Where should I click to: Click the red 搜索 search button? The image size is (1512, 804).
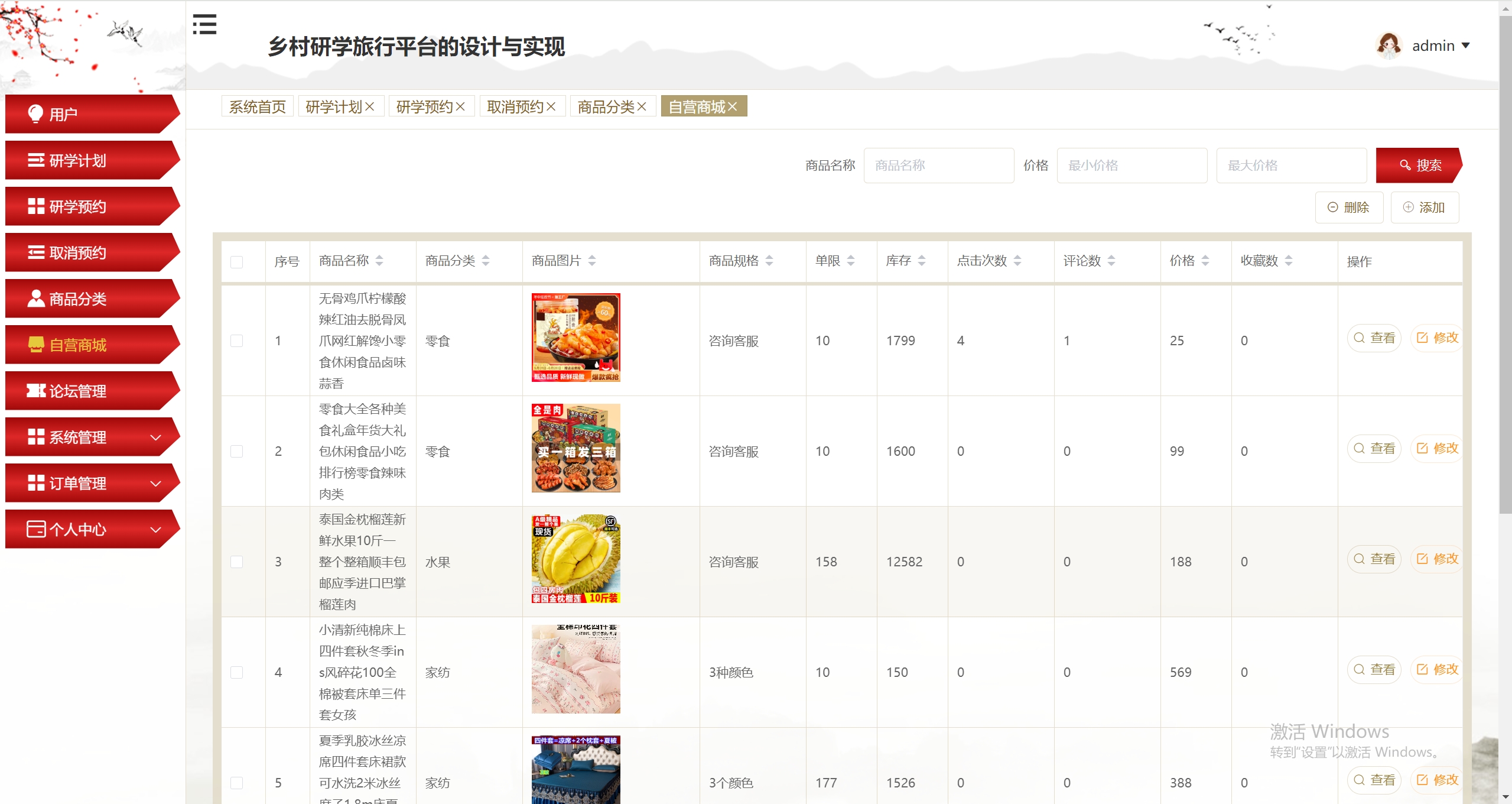click(1419, 166)
